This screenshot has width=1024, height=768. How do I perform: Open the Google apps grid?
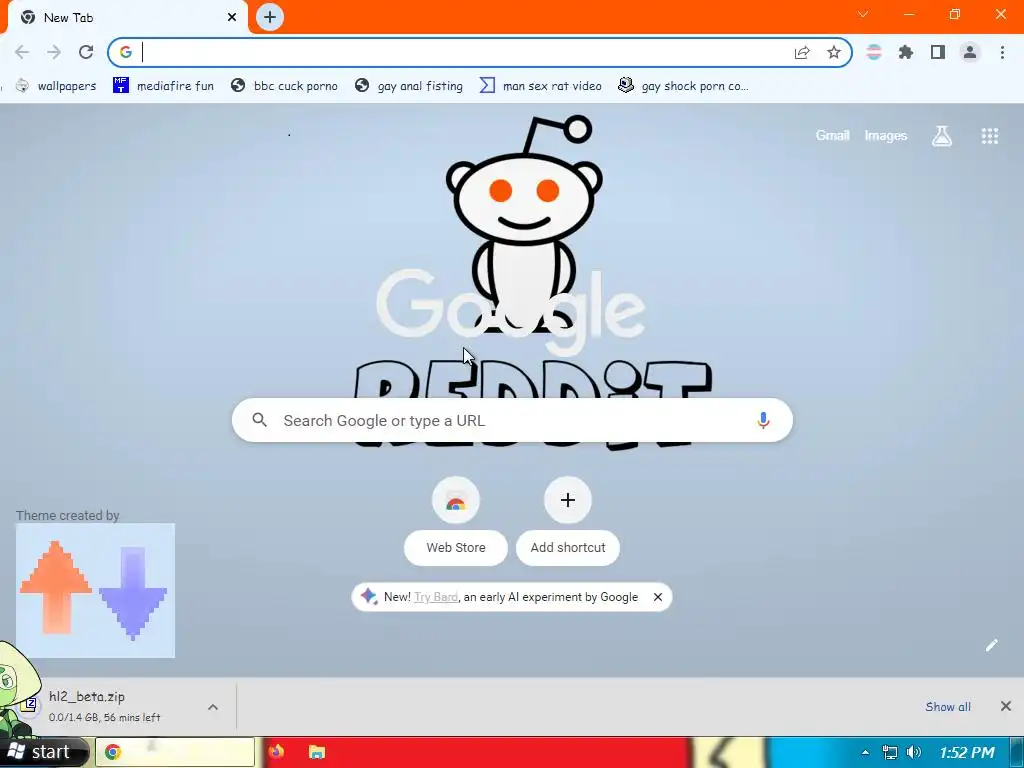(x=990, y=136)
